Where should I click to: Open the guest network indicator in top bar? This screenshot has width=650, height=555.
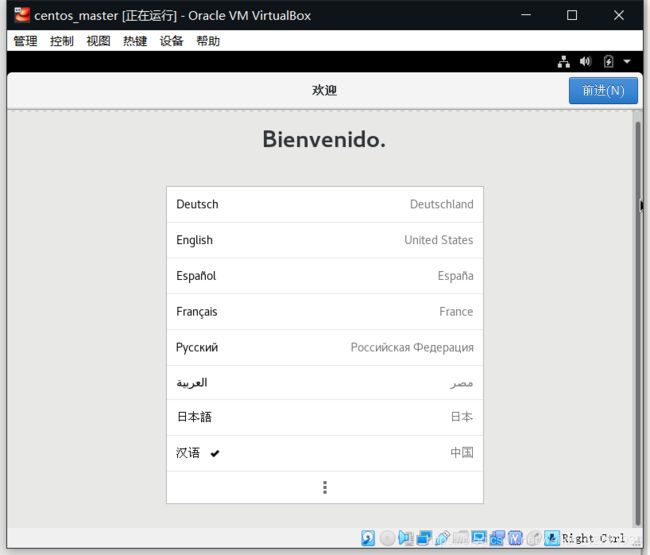tap(563, 62)
